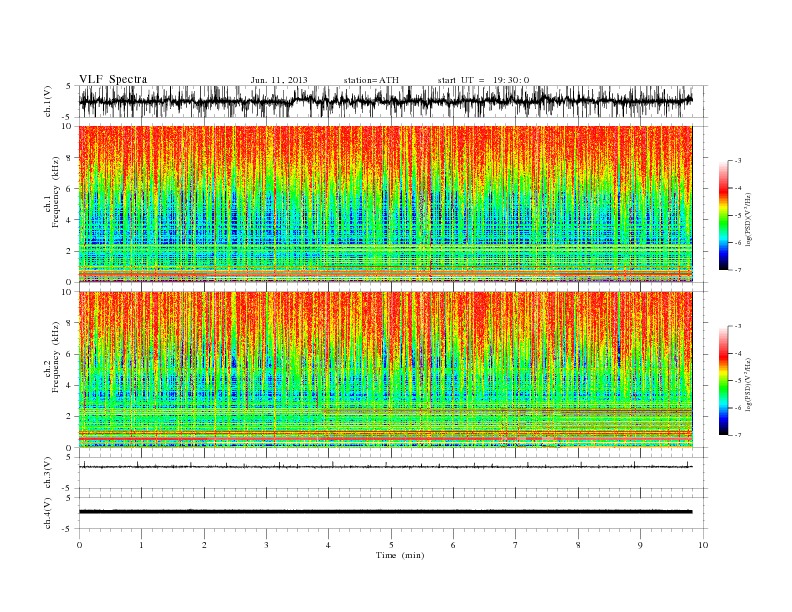792x612 pixels.
Task: Click the "ch.1(V)" axis label
Action: coord(48,101)
